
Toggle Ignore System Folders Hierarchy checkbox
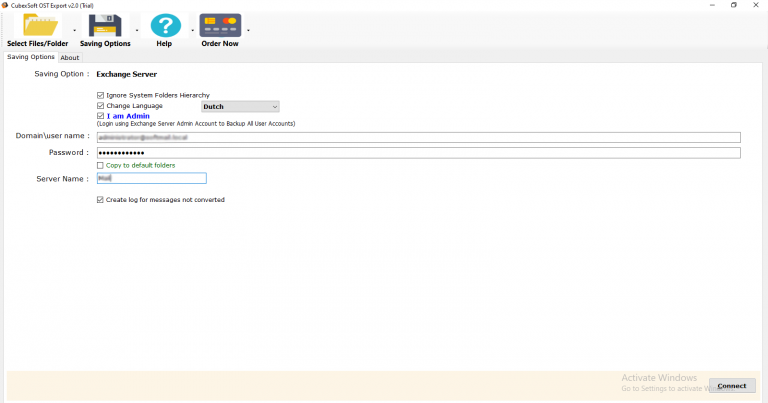click(100, 95)
